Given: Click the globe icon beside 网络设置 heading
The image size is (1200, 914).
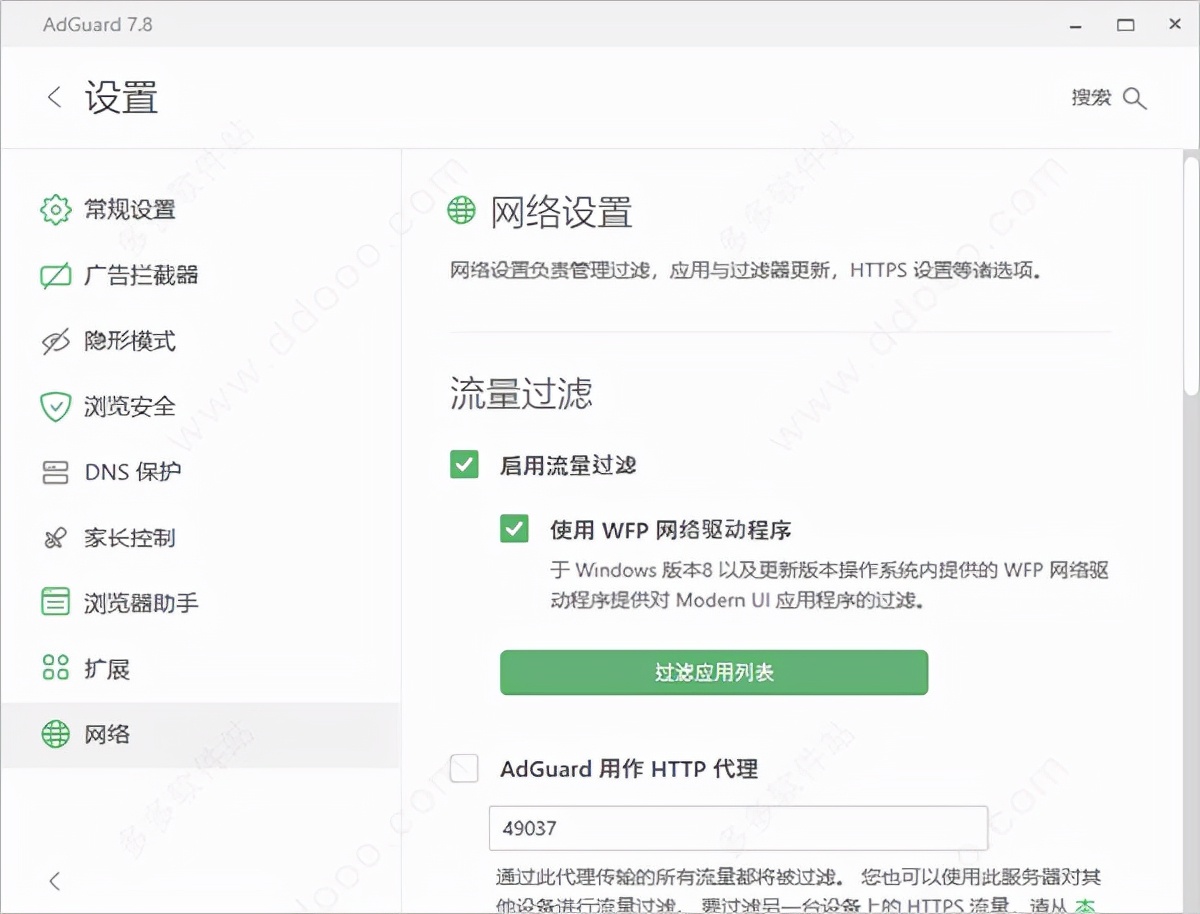Looking at the screenshot, I should coord(461,210).
